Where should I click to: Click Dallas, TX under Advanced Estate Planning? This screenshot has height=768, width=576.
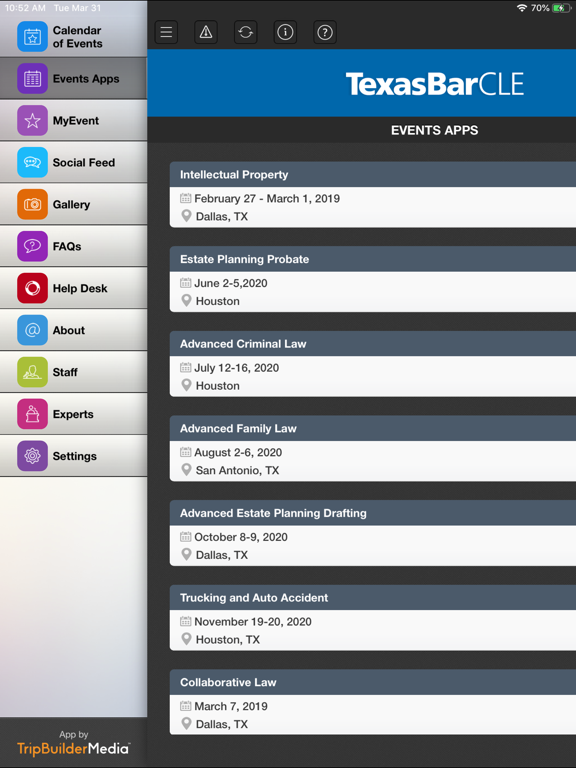(222, 555)
